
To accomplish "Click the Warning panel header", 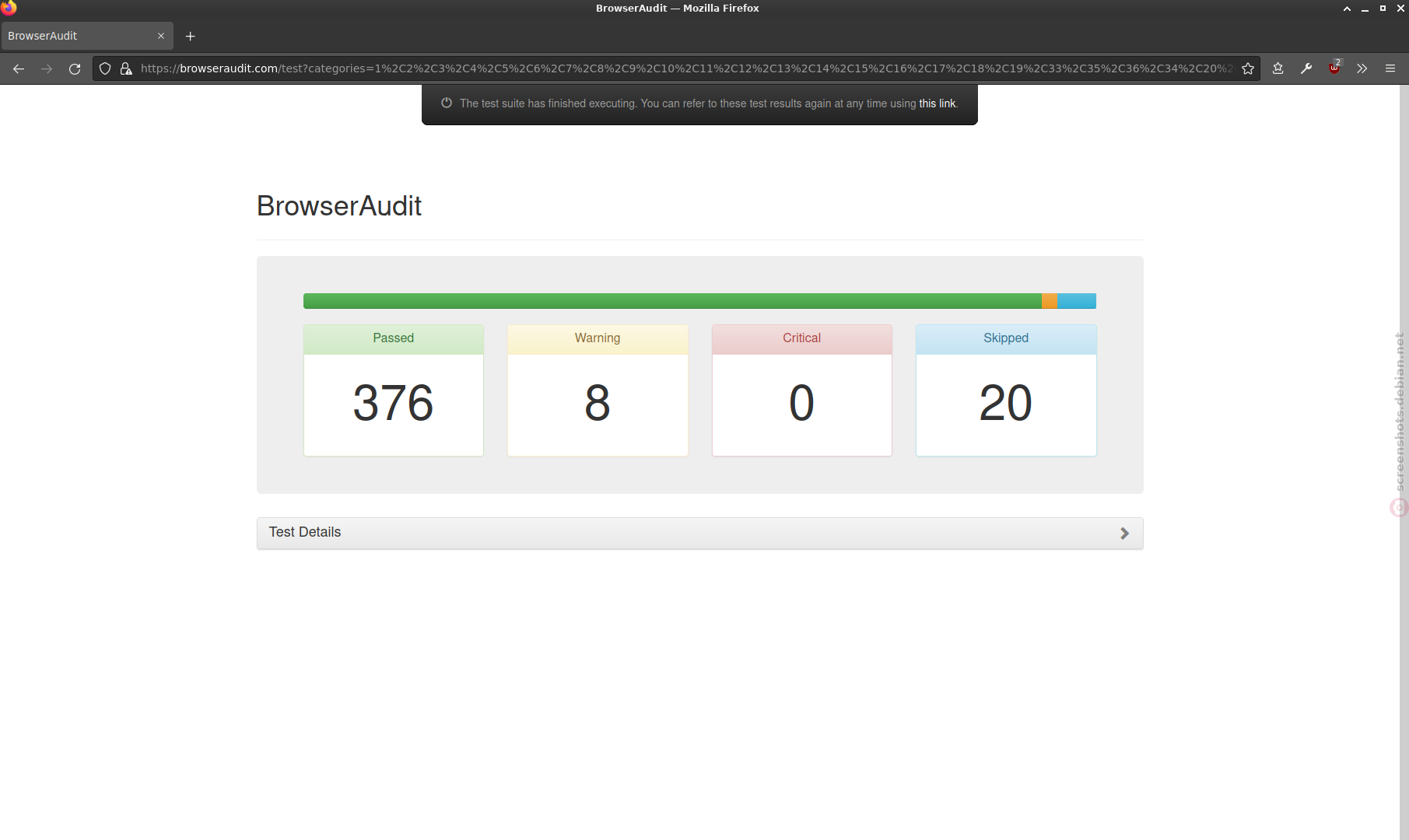I will point(598,339).
